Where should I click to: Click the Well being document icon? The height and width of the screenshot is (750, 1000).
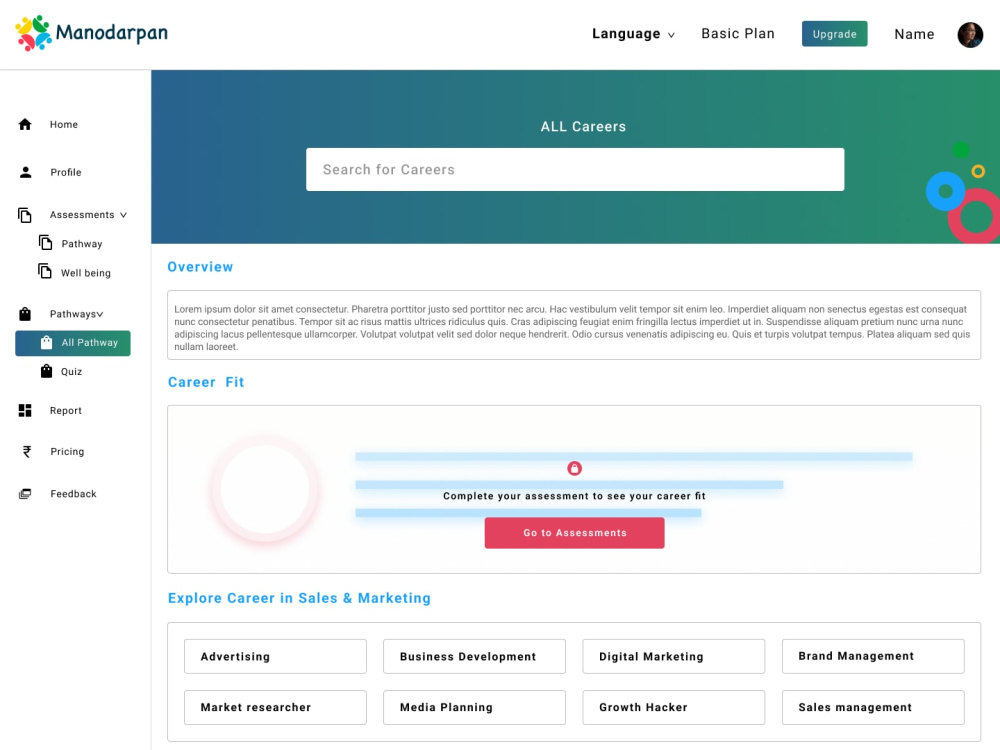click(x=45, y=272)
